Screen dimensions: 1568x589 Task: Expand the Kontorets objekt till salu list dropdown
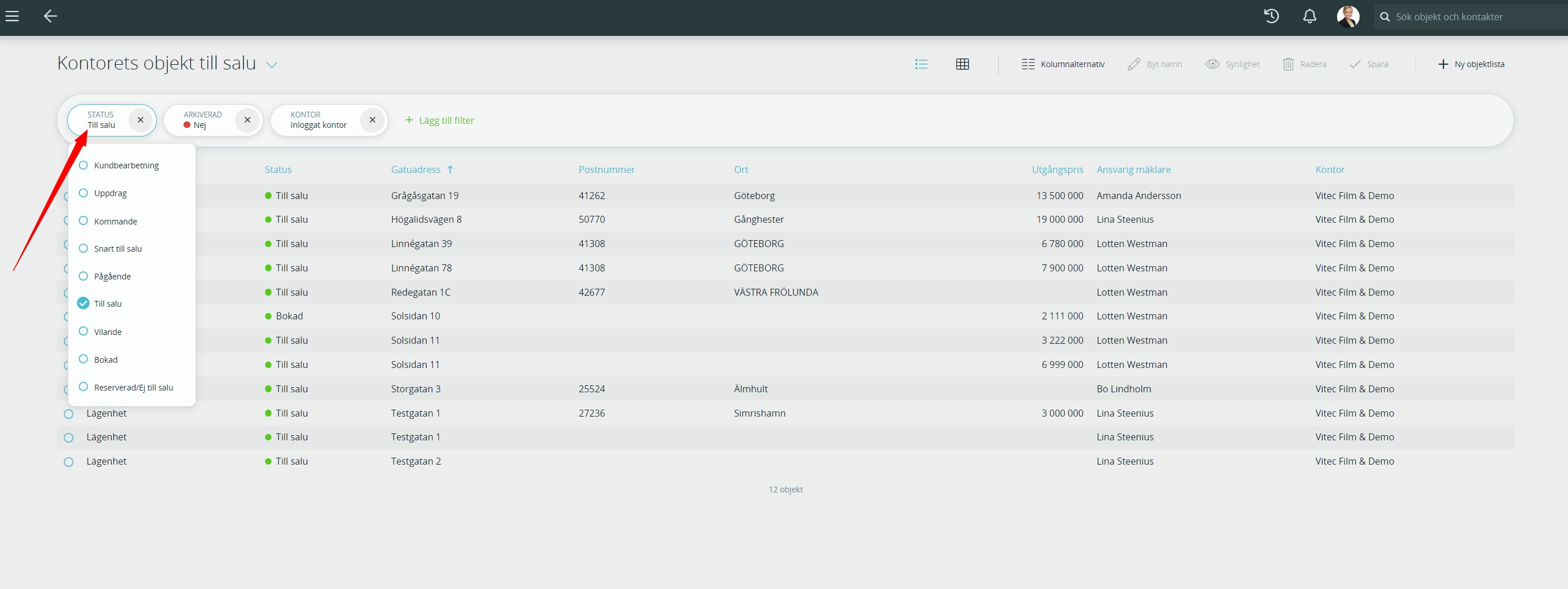[x=272, y=64]
